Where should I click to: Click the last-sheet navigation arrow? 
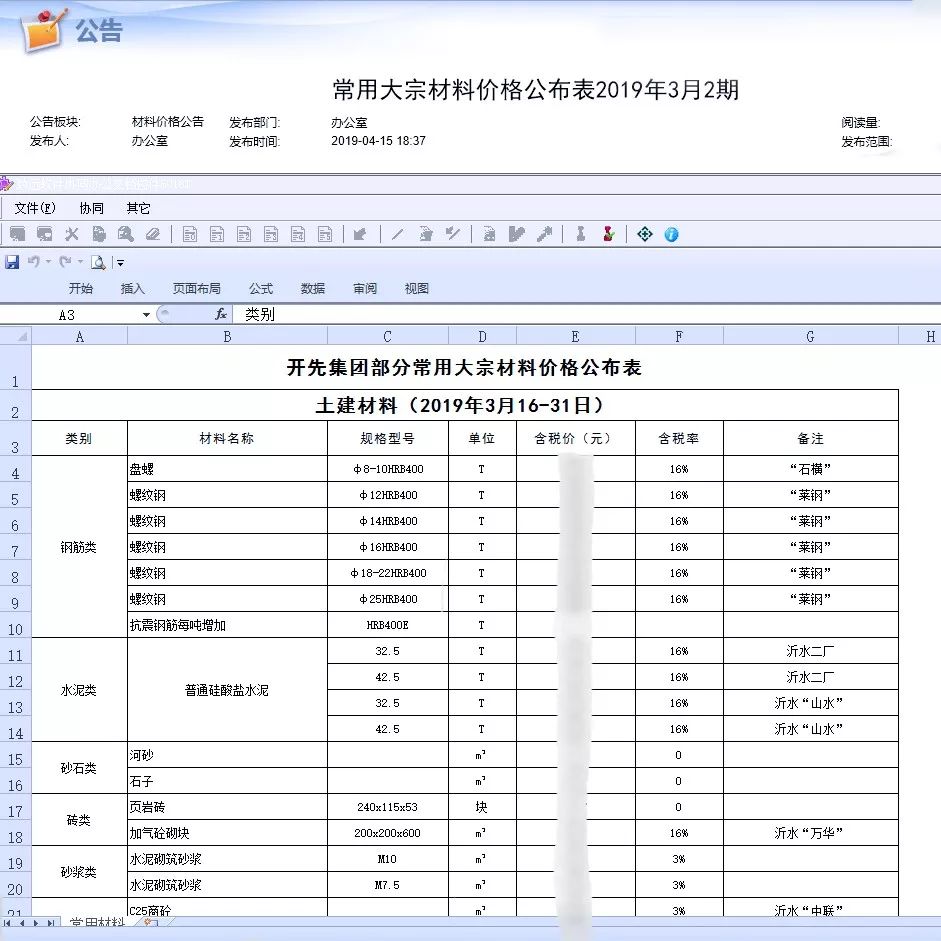pos(50,923)
